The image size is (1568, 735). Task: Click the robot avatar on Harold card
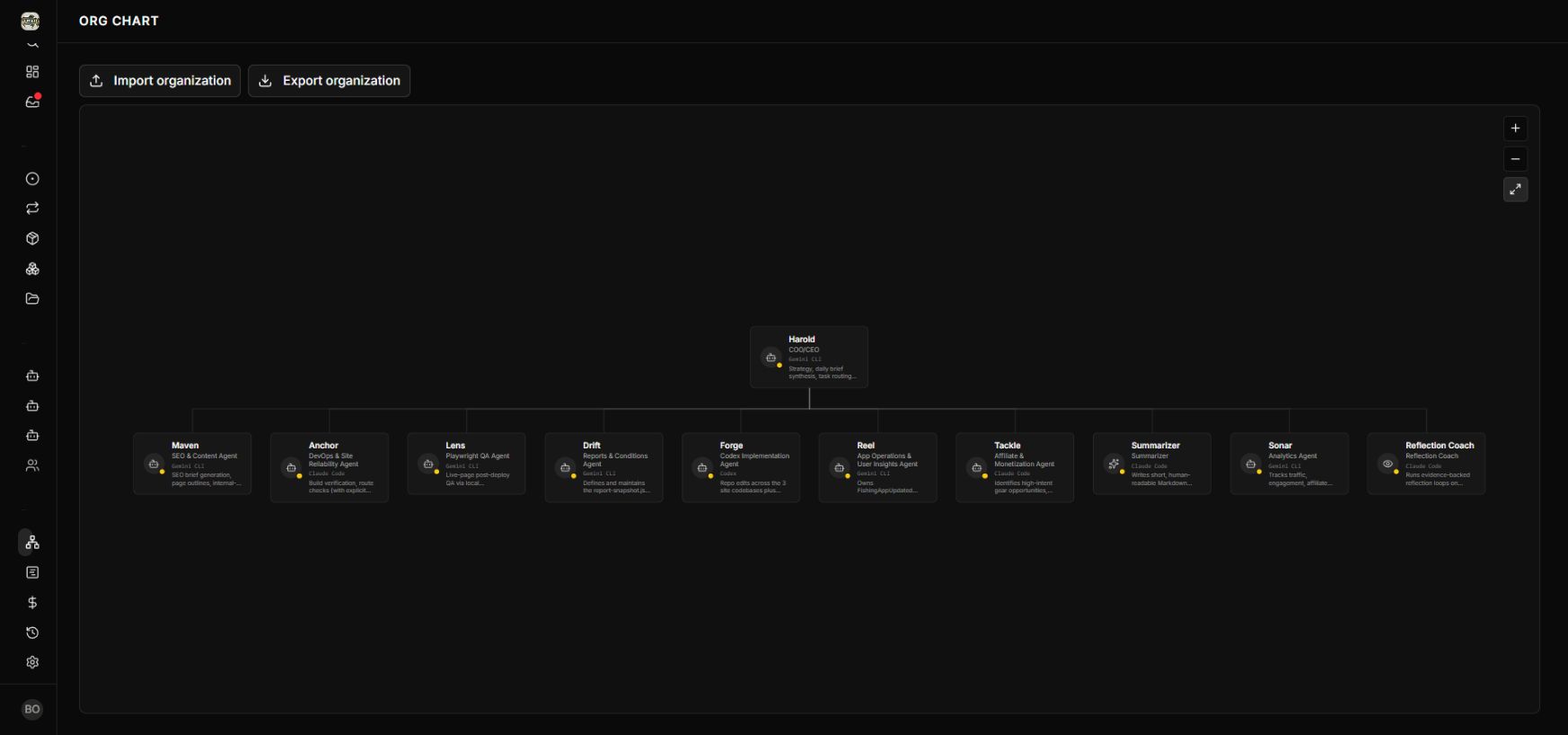(771, 358)
